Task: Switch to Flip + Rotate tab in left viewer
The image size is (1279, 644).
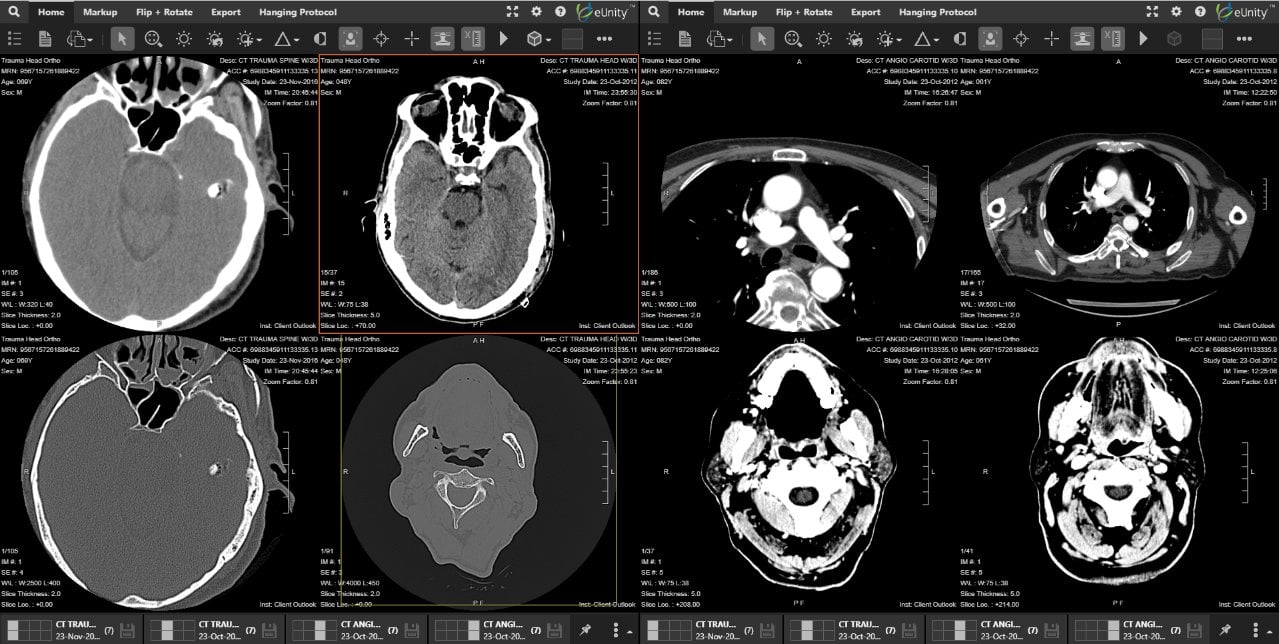Action: pos(164,12)
